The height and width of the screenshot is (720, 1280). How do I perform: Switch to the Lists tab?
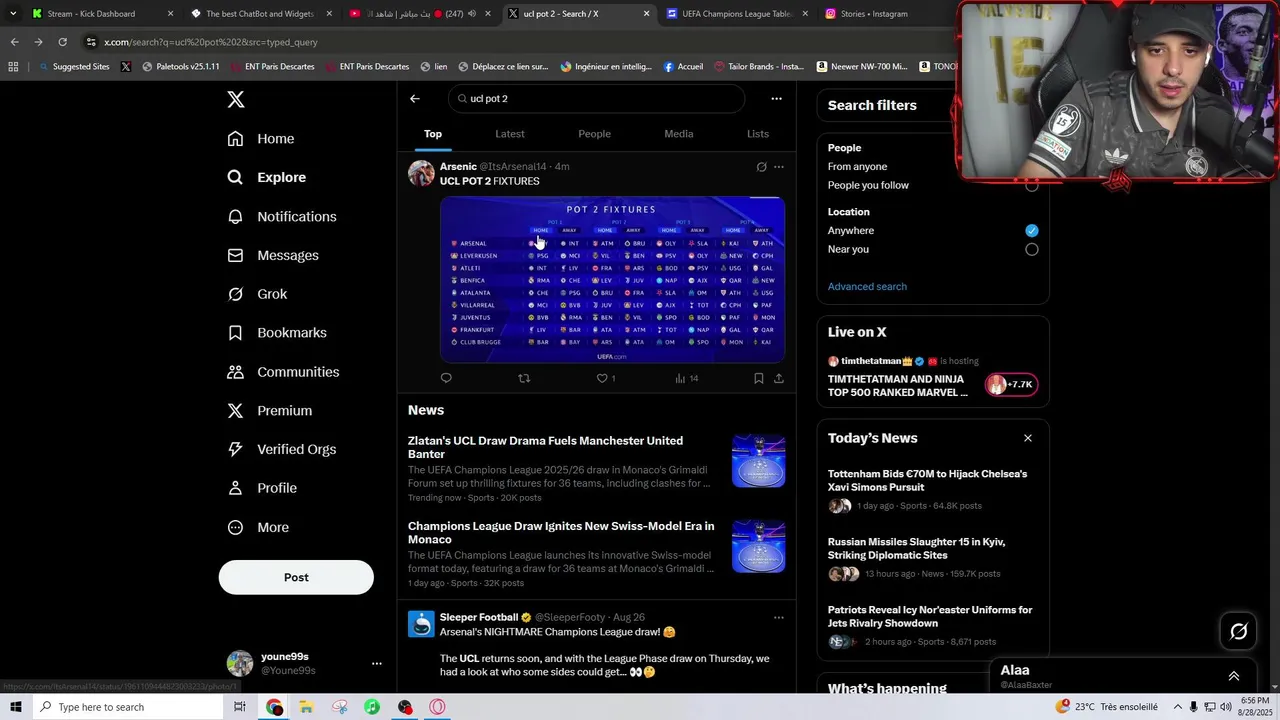758,134
